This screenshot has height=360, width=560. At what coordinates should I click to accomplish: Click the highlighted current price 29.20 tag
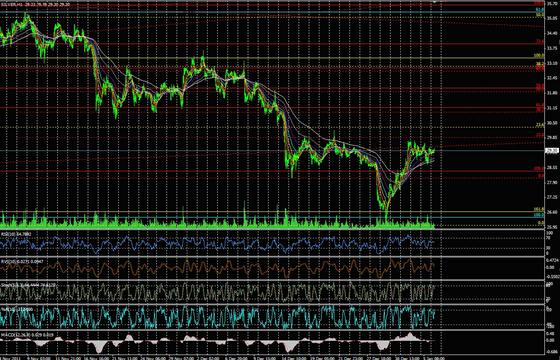point(551,151)
